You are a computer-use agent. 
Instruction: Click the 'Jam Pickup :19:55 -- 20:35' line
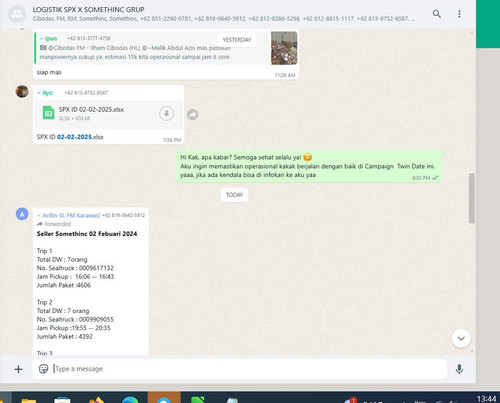coord(73,328)
